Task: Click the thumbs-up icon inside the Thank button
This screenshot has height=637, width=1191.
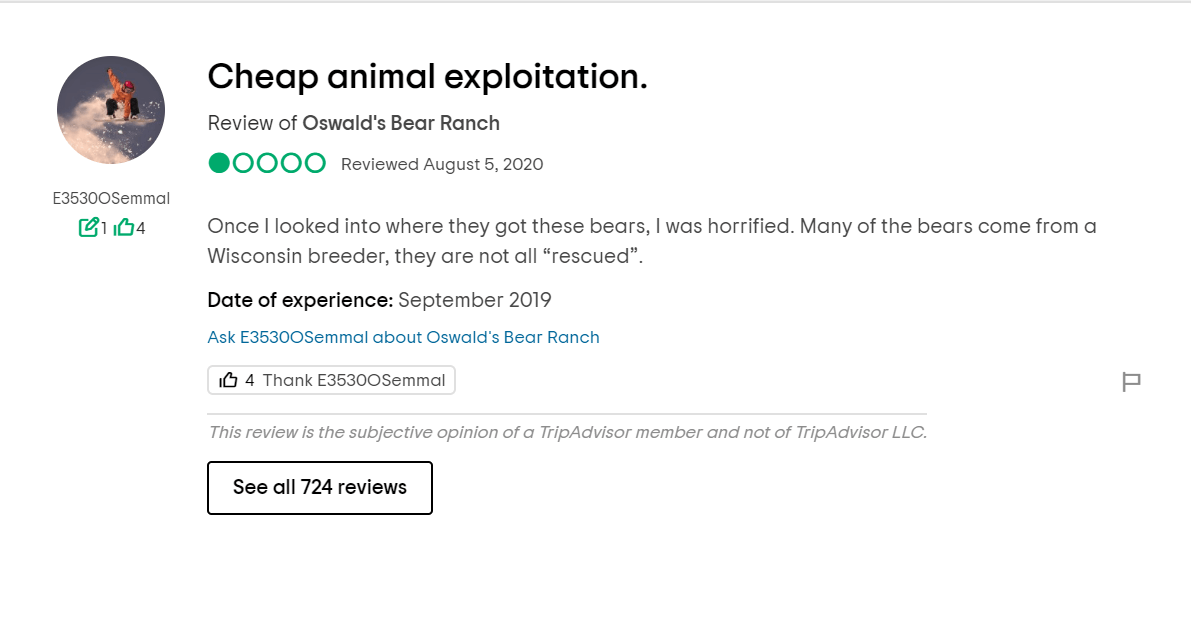Action: point(229,380)
